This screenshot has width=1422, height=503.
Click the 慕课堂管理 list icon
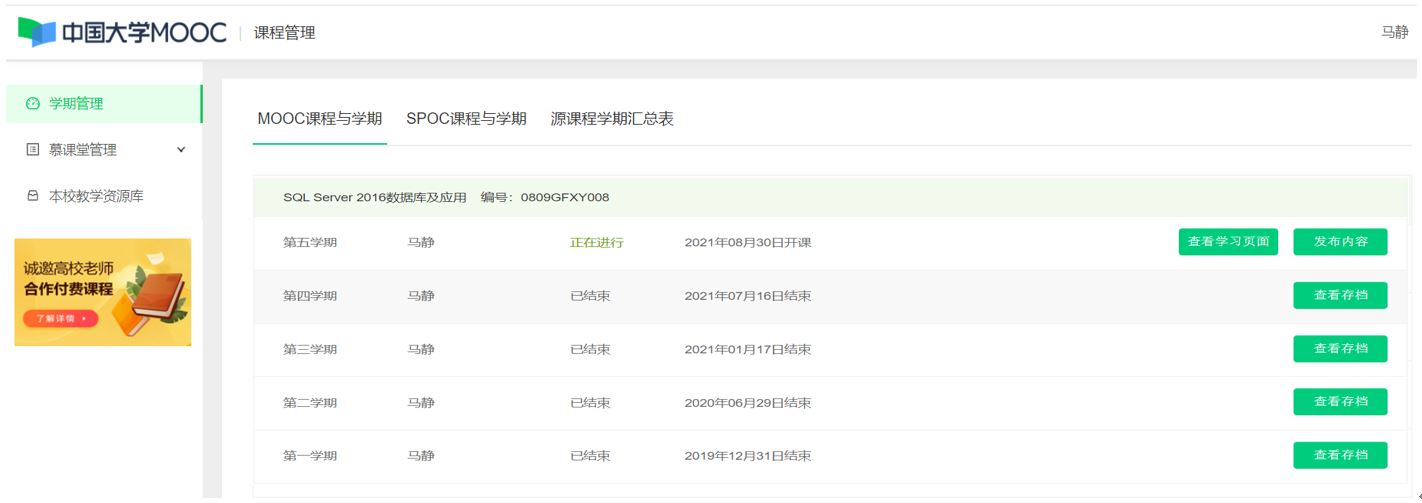click(x=32, y=150)
